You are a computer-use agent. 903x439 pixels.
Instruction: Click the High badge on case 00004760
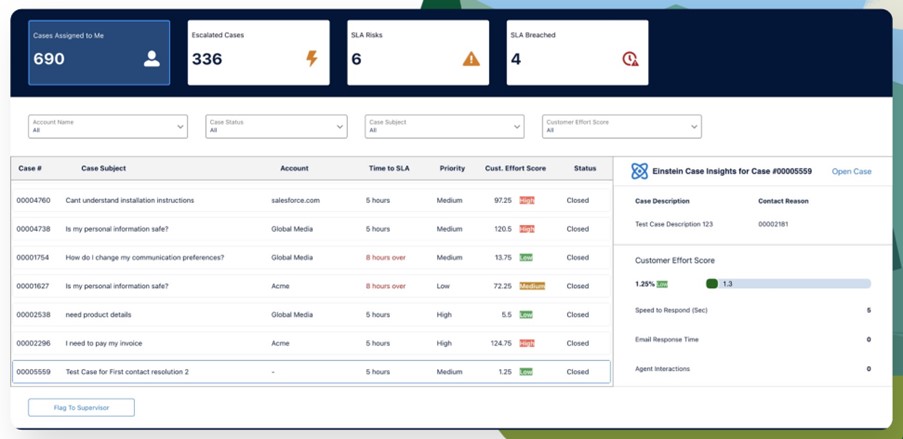pos(526,200)
